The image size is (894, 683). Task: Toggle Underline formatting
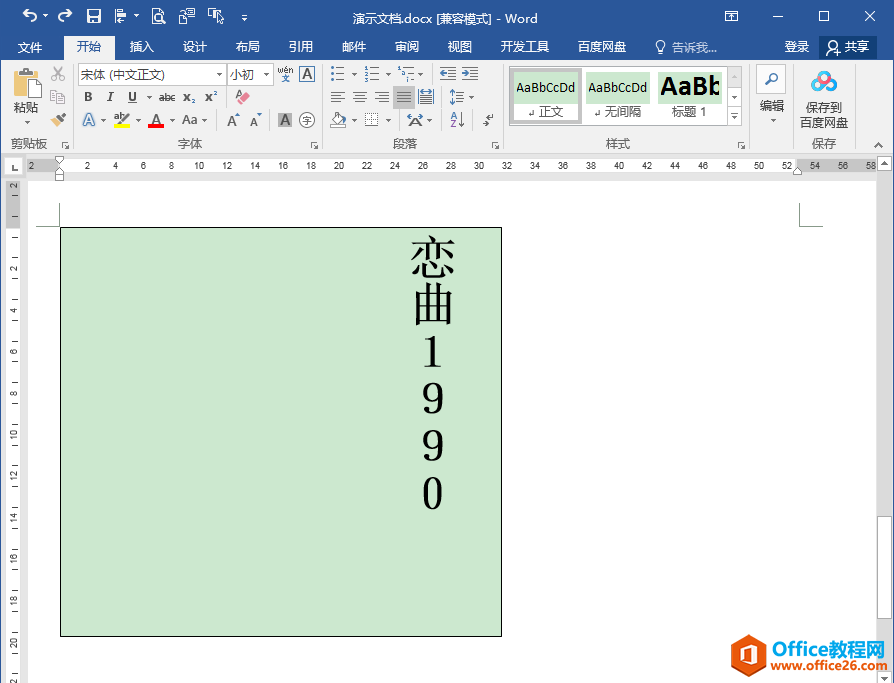click(132, 97)
